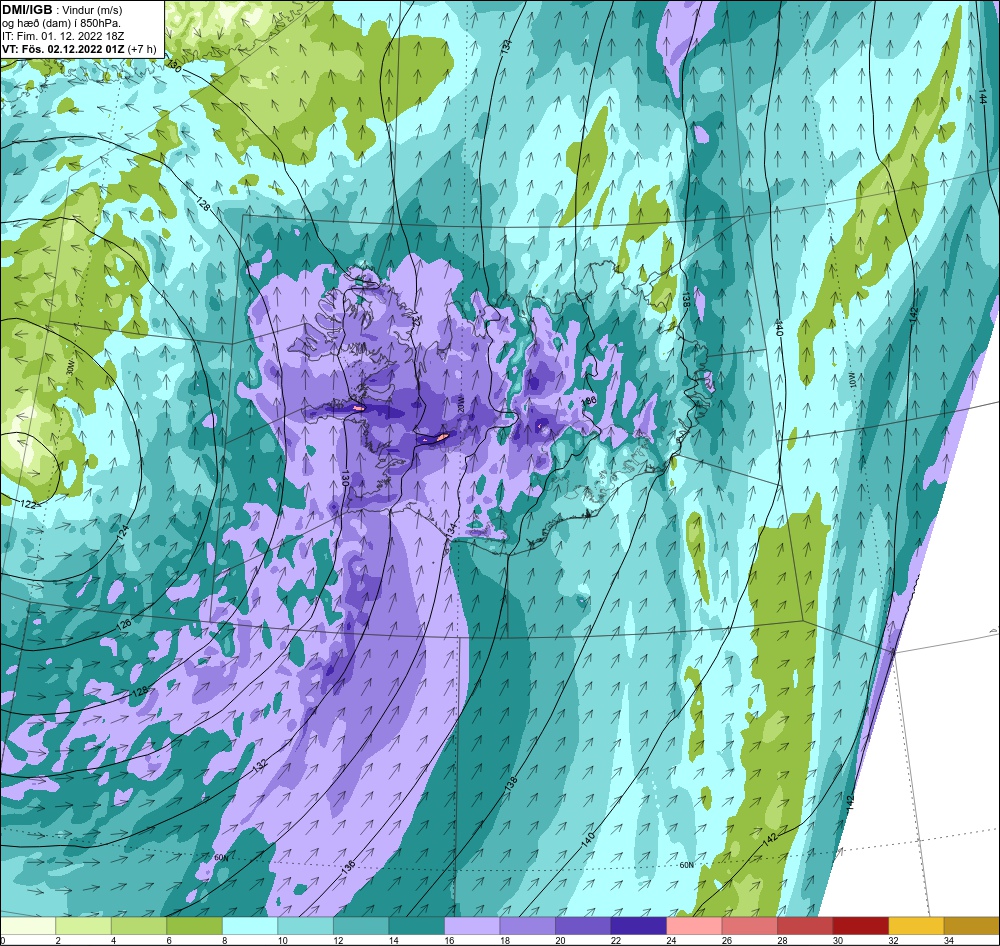Click the 10–12 m/s legend swatch
Image resolution: width=1000 pixels, height=946 pixels.
(x=305, y=925)
